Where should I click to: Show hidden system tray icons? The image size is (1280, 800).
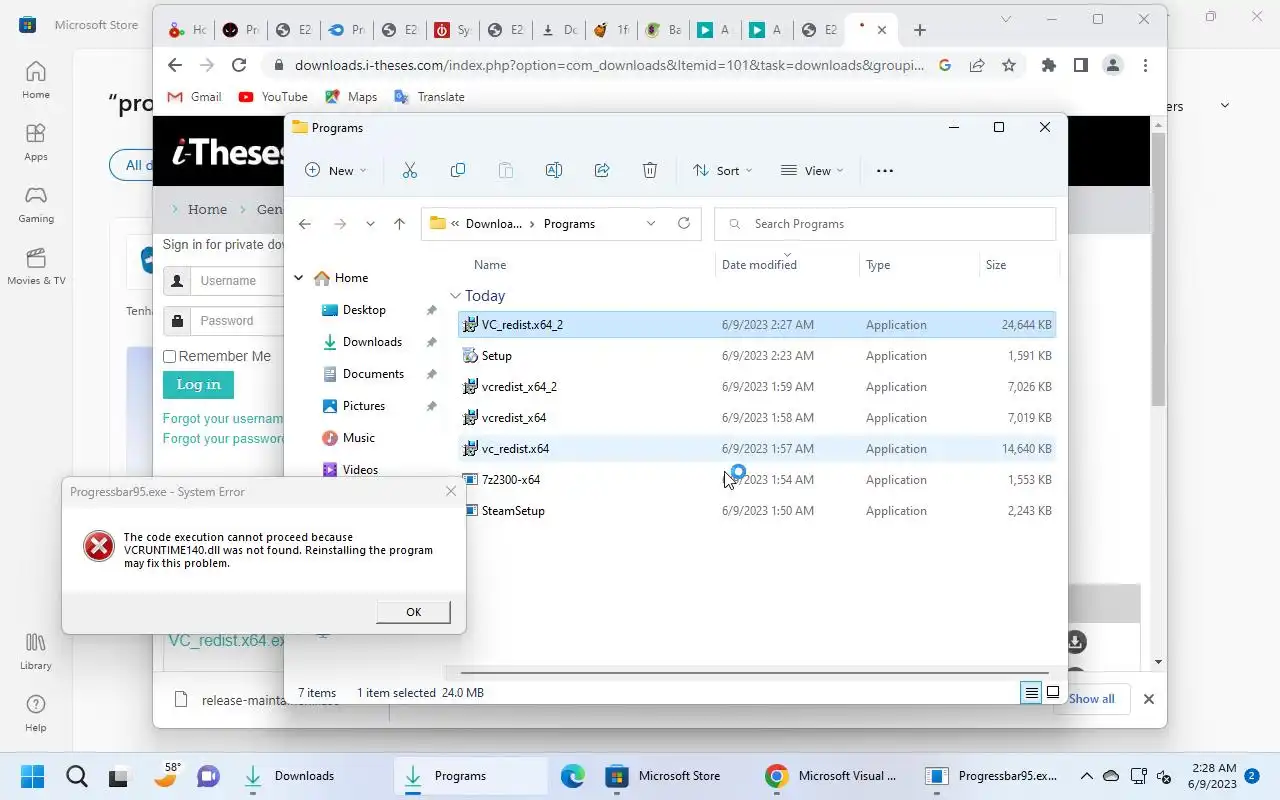click(x=1086, y=776)
